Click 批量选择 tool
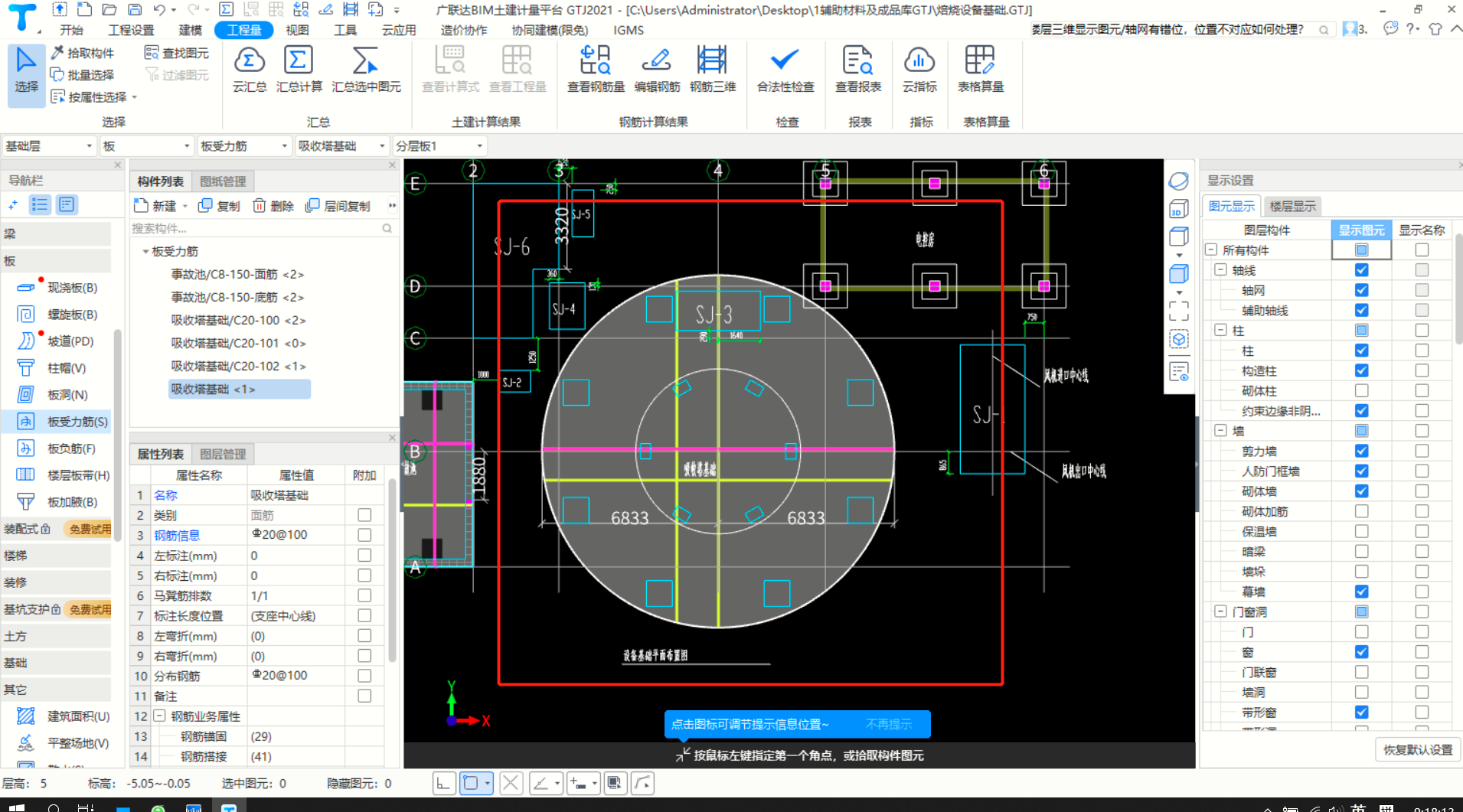 pyautogui.click(x=83, y=74)
